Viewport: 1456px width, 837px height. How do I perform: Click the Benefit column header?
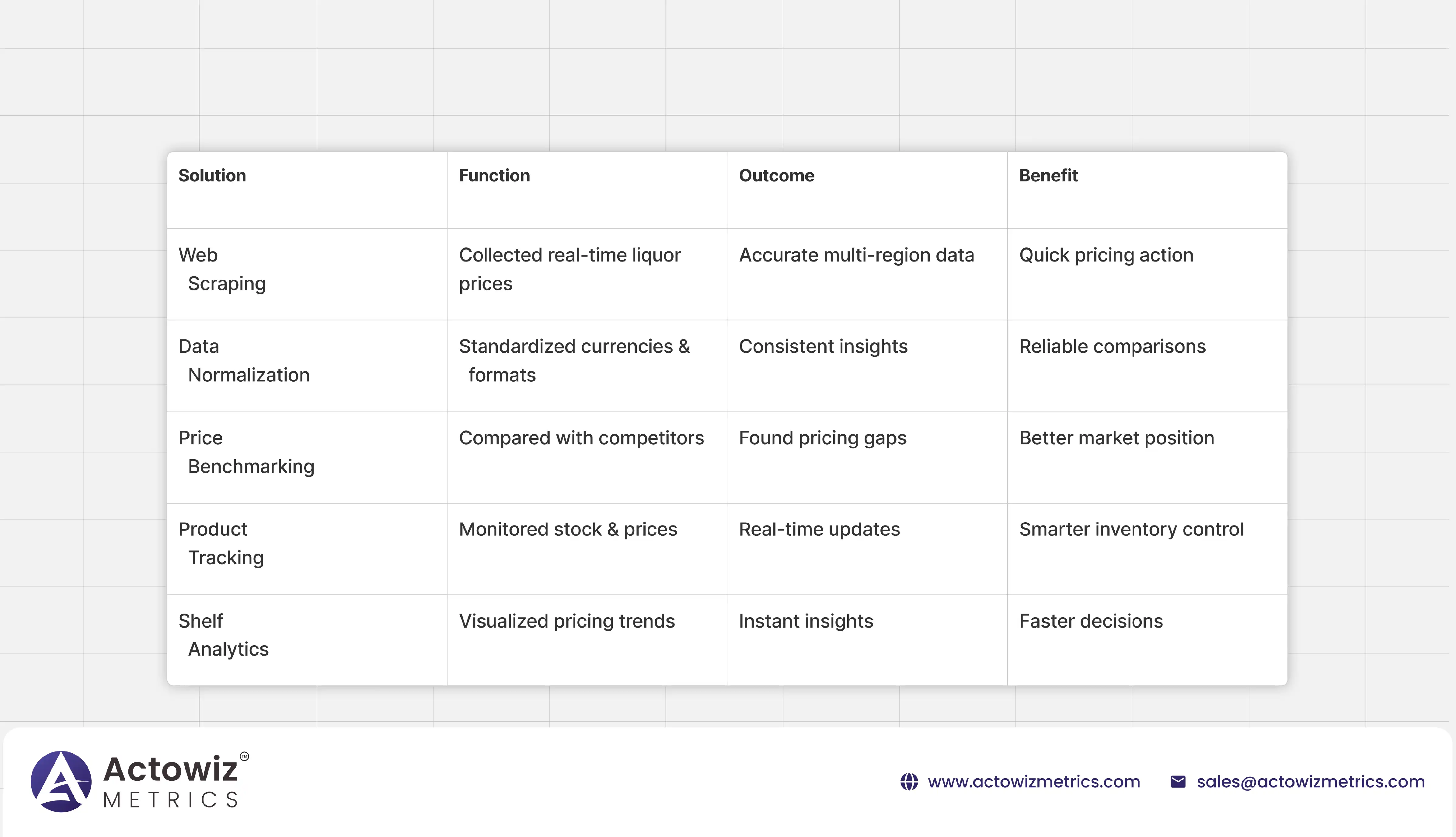coord(1048,176)
